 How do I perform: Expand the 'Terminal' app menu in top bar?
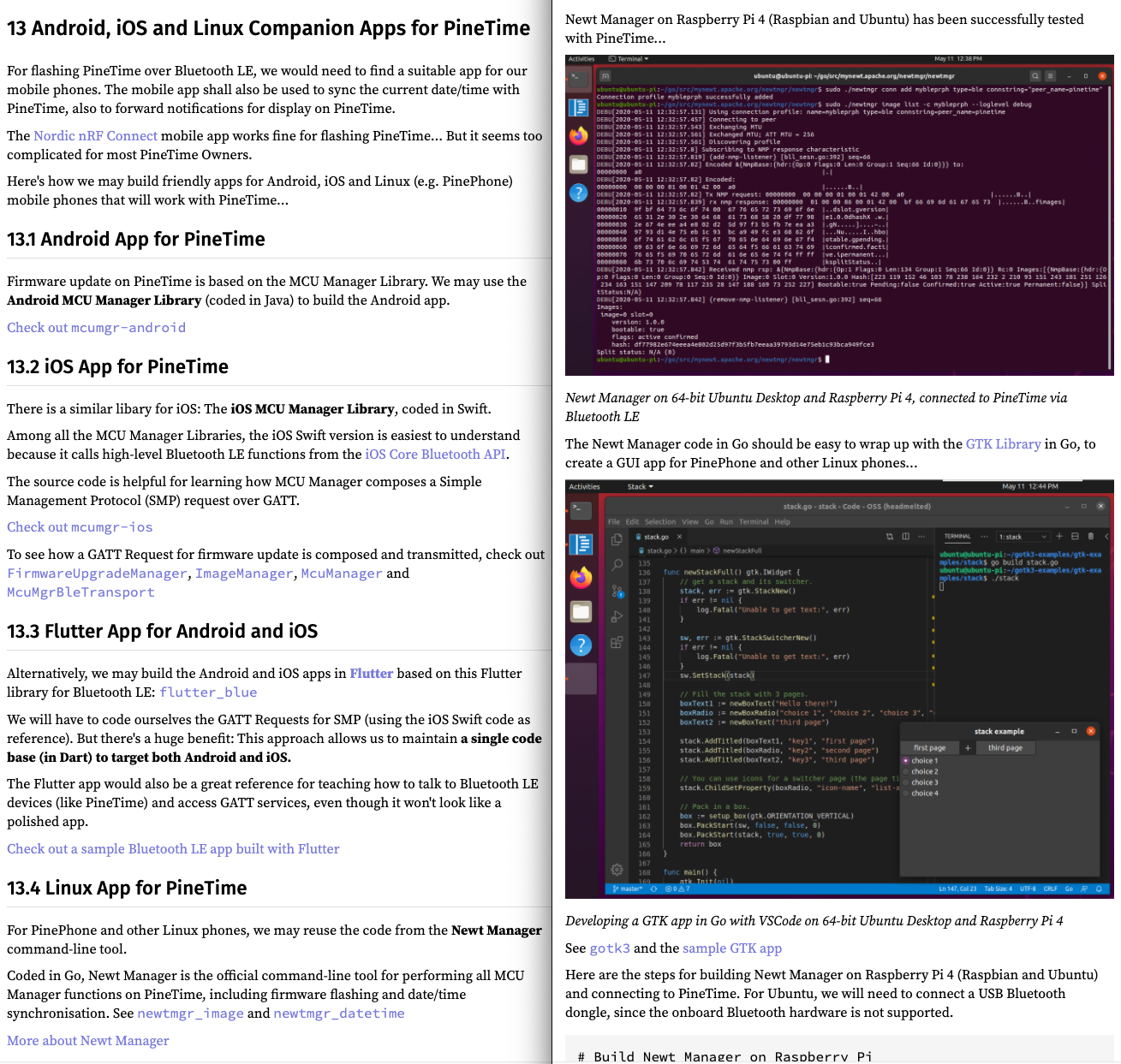tap(633, 59)
